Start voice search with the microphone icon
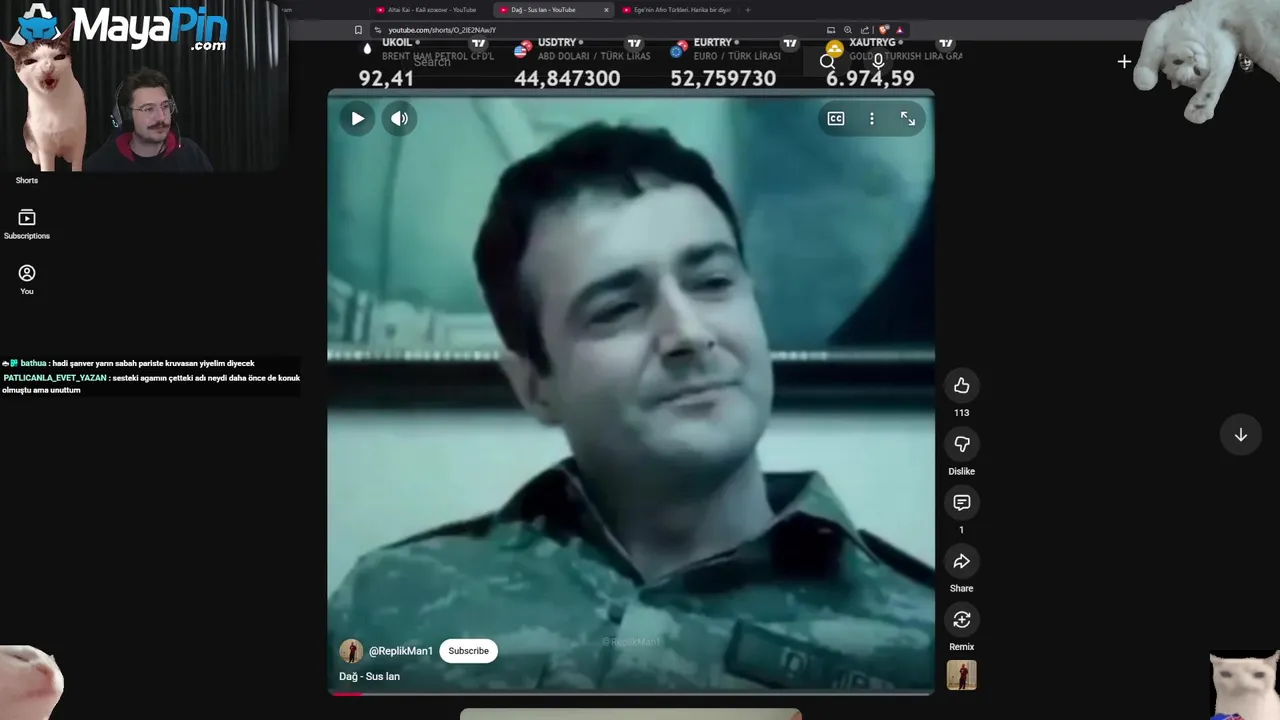 (878, 62)
